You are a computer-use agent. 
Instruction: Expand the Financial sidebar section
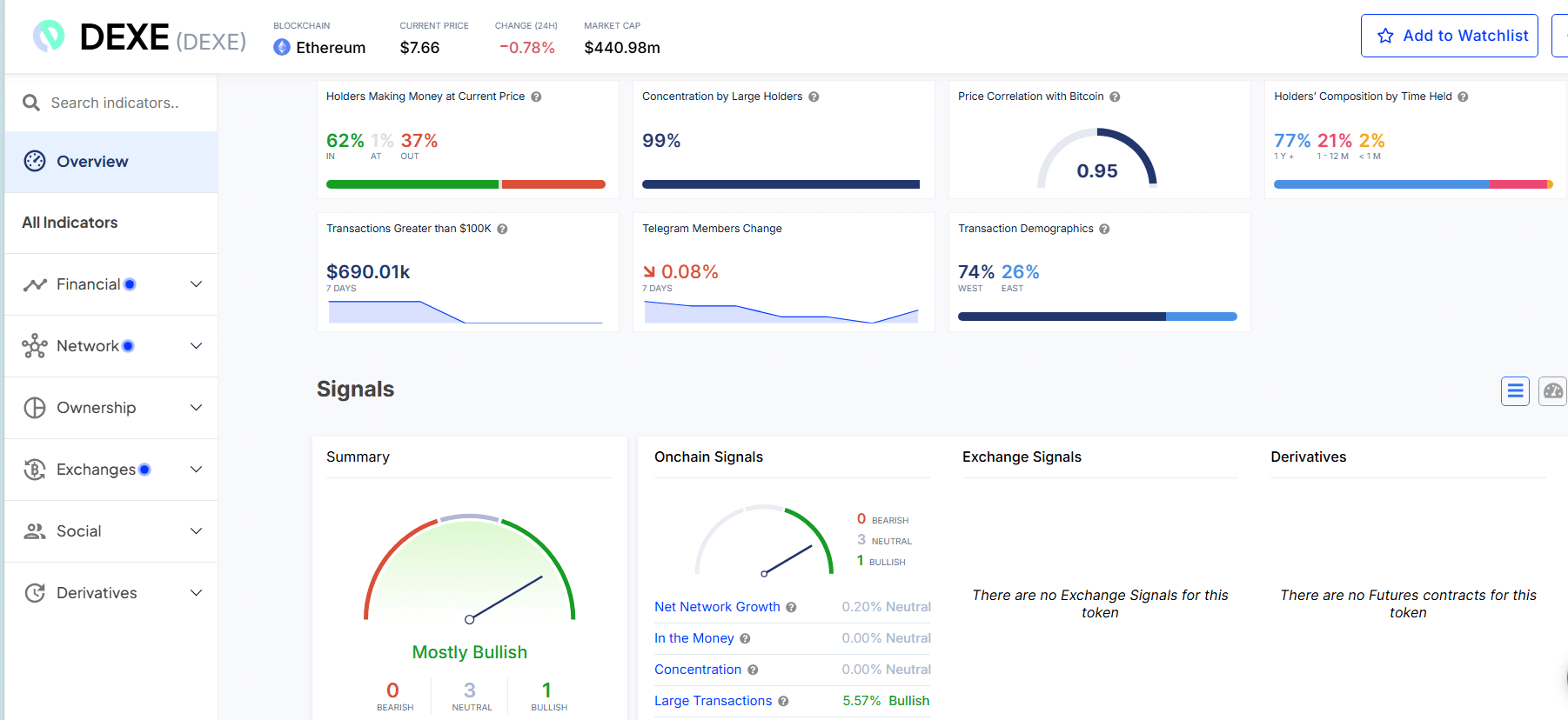pos(111,284)
